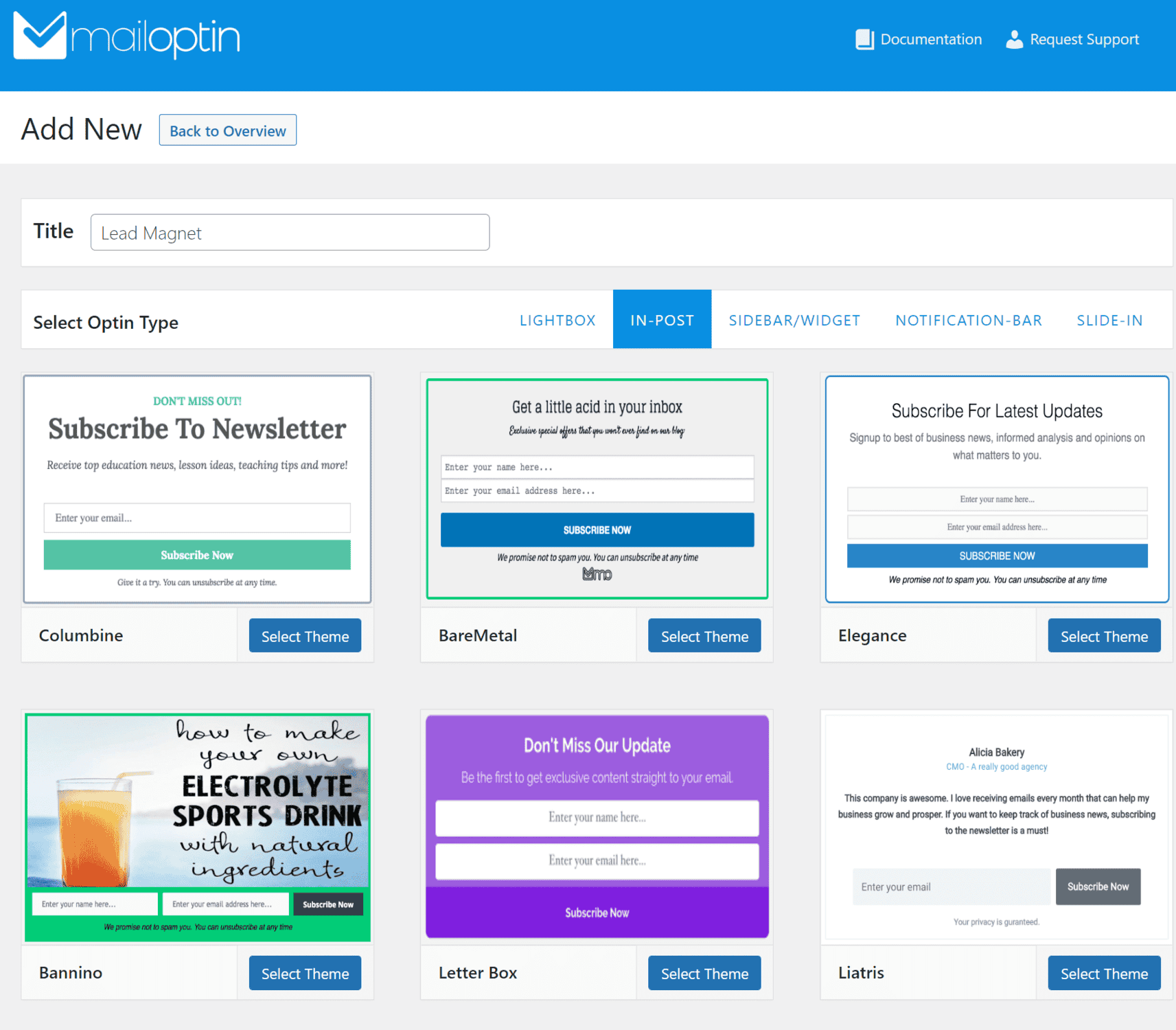Click the MailOptin envelope logo
The height and width of the screenshot is (1030, 1176).
point(40,36)
